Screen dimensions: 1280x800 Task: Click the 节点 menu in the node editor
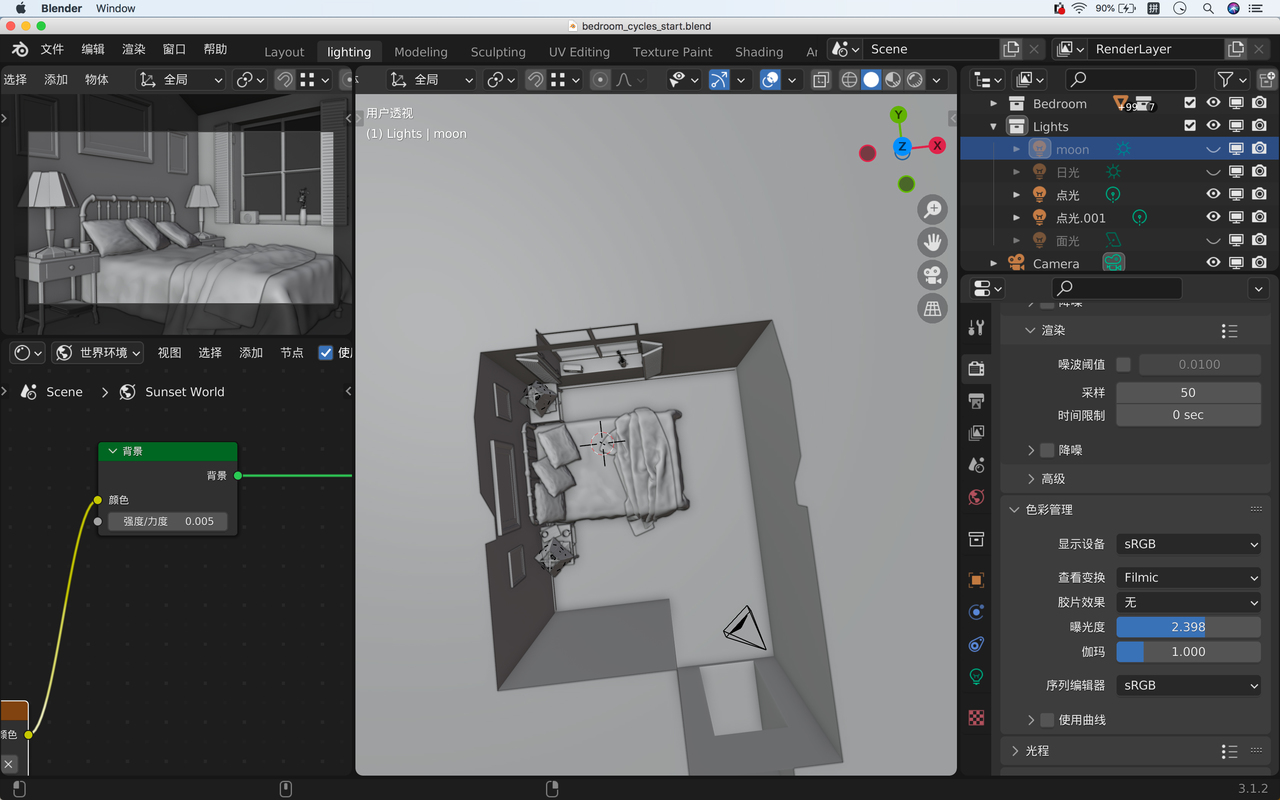291,353
